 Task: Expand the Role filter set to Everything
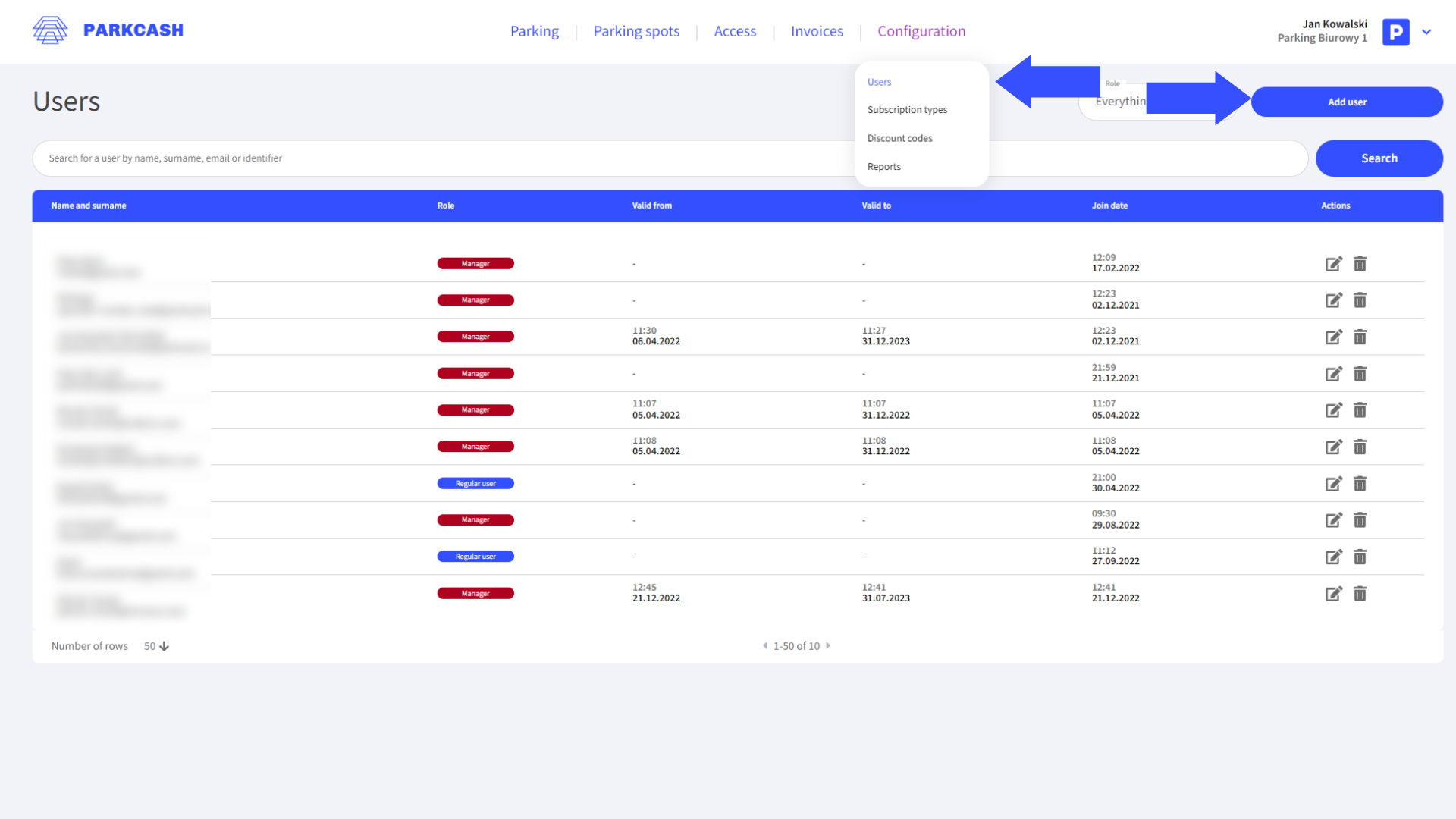click(x=1122, y=101)
